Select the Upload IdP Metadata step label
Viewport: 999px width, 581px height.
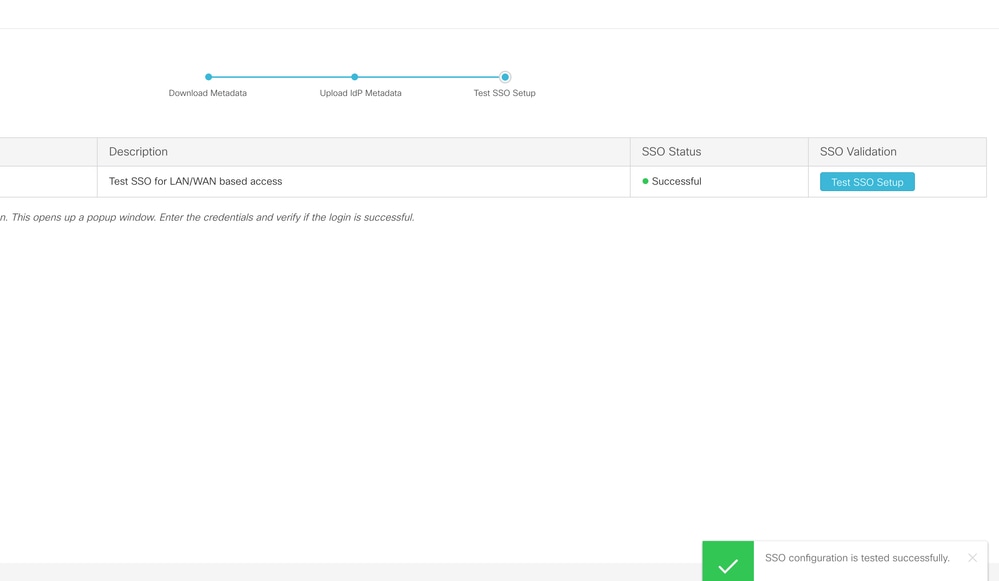(360, 92)
